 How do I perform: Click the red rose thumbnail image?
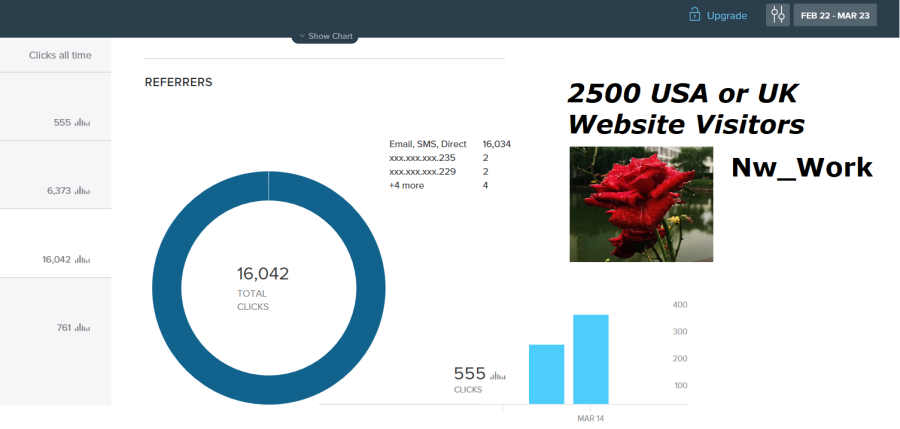(641, 204)
